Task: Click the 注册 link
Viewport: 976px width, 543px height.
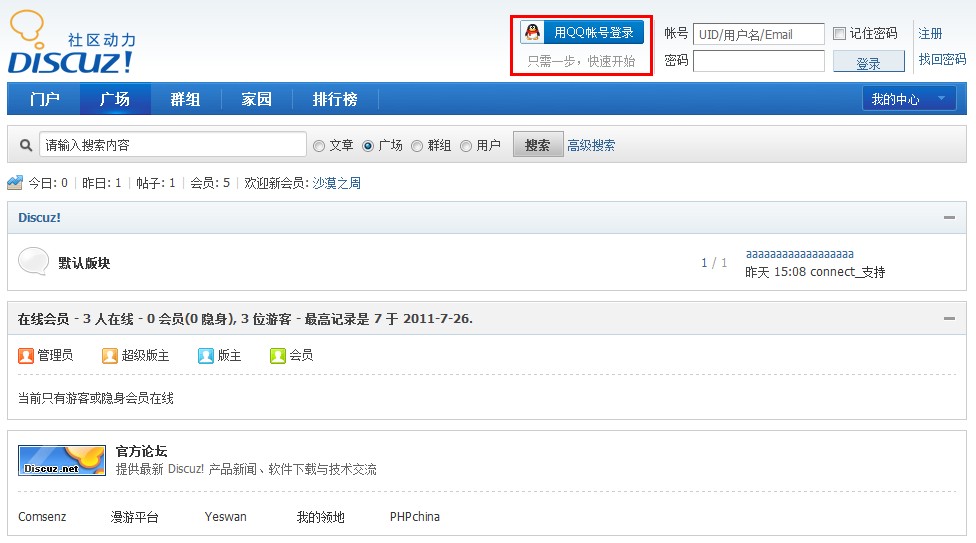Action: click(931, 34)
